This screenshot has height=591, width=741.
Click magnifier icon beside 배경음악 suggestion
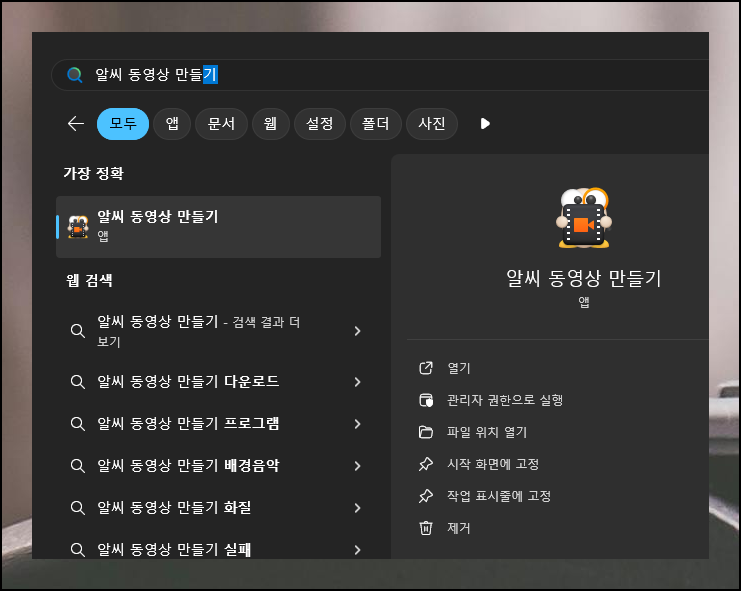coord(78,466)
